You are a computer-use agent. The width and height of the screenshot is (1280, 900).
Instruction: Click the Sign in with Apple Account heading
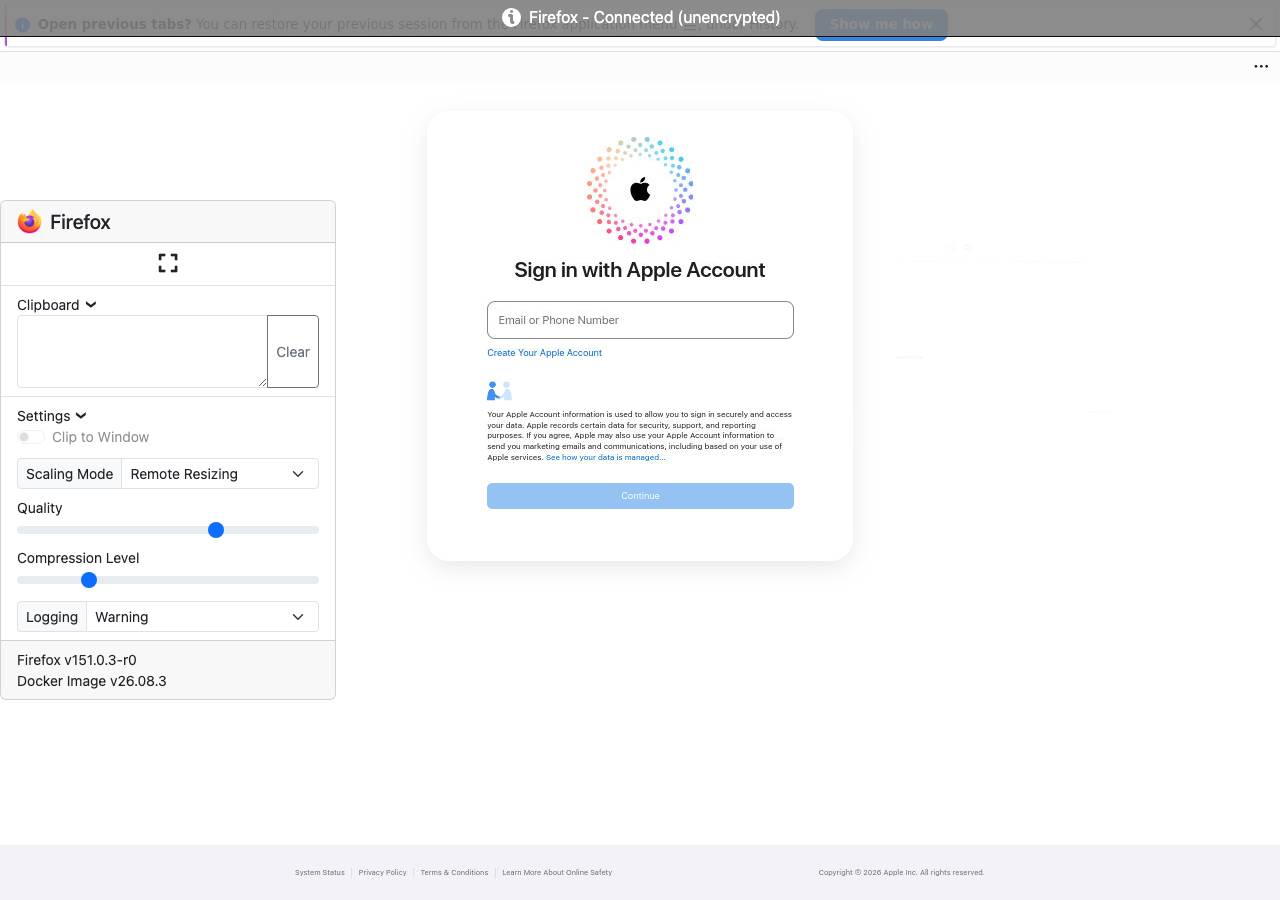(x=640, y=270)
